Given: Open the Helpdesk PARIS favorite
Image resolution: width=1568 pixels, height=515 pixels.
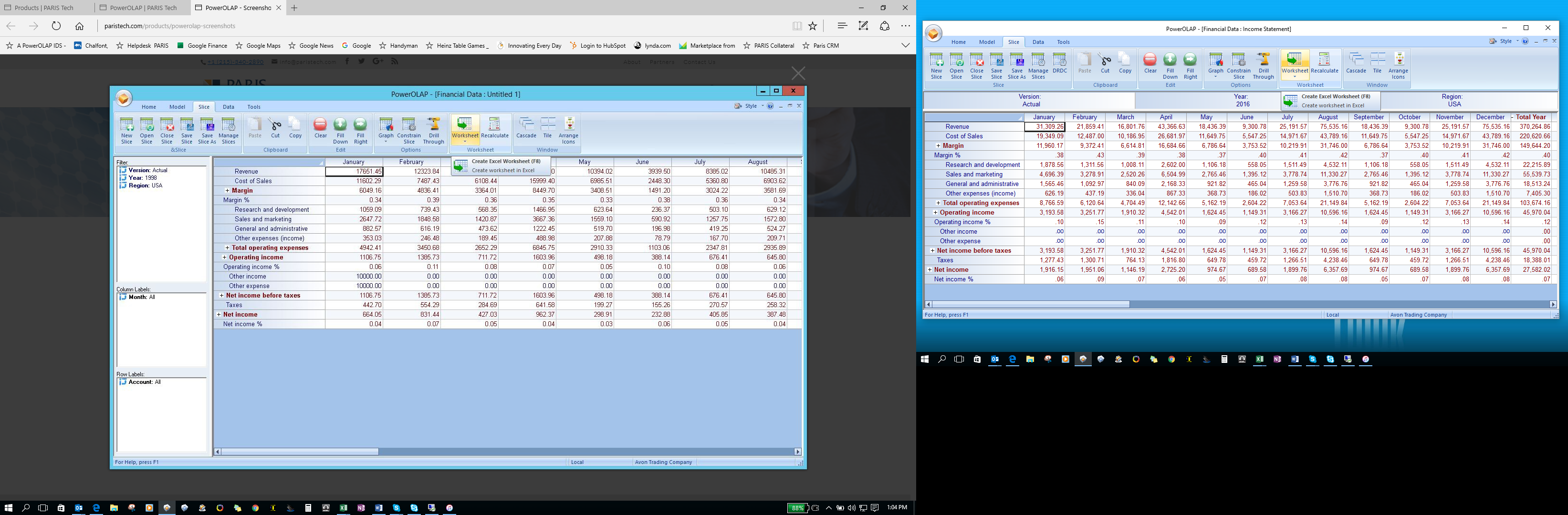Looking at the screenshot, I should [x=142, y=46].
